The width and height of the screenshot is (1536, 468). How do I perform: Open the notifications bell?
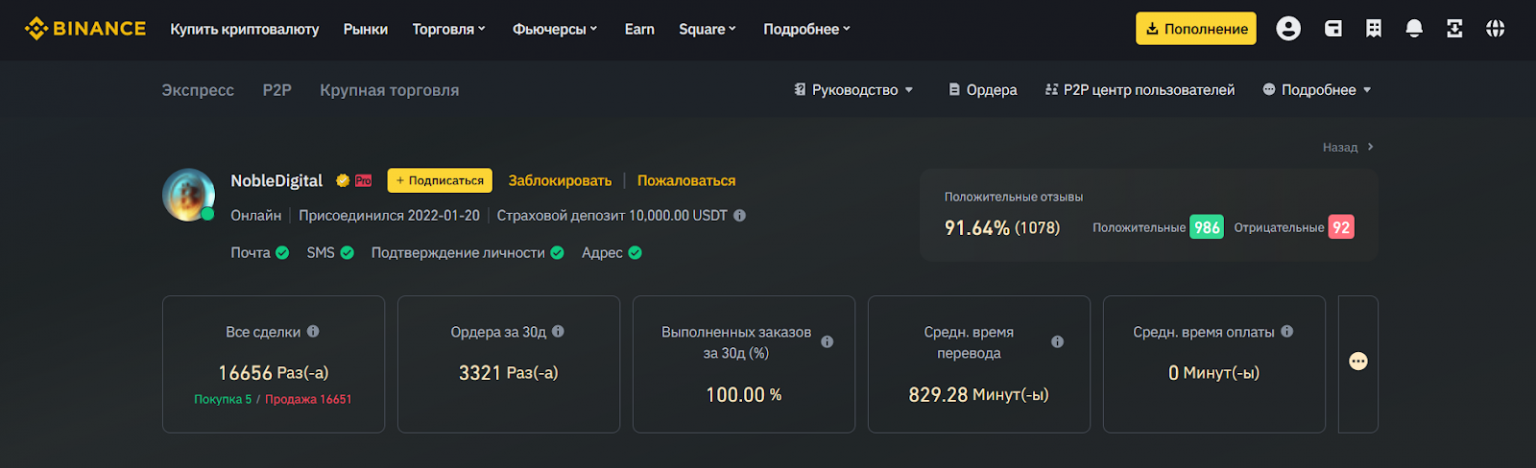coord(1414,29)
